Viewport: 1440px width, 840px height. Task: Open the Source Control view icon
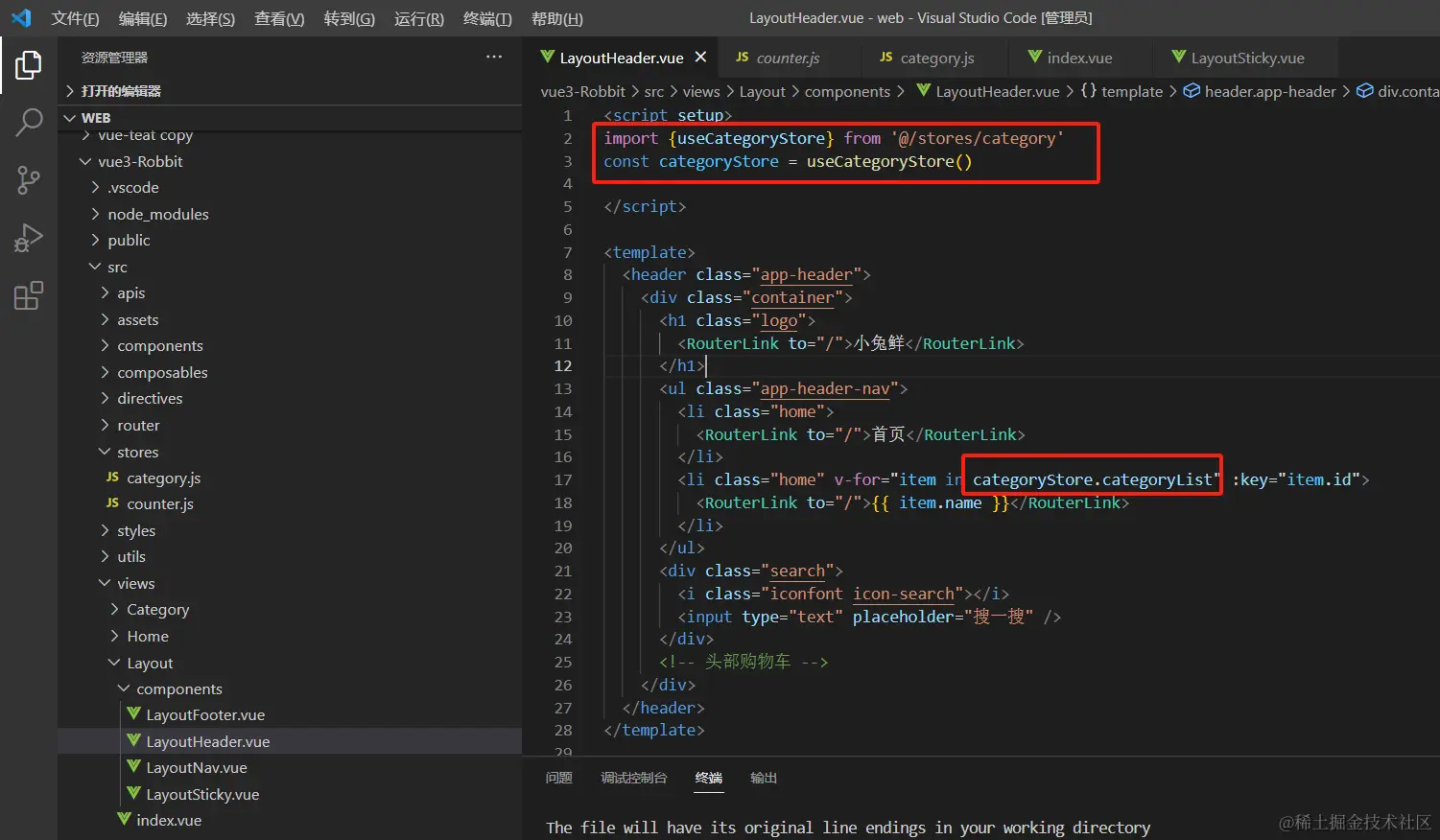pos(29,180)
